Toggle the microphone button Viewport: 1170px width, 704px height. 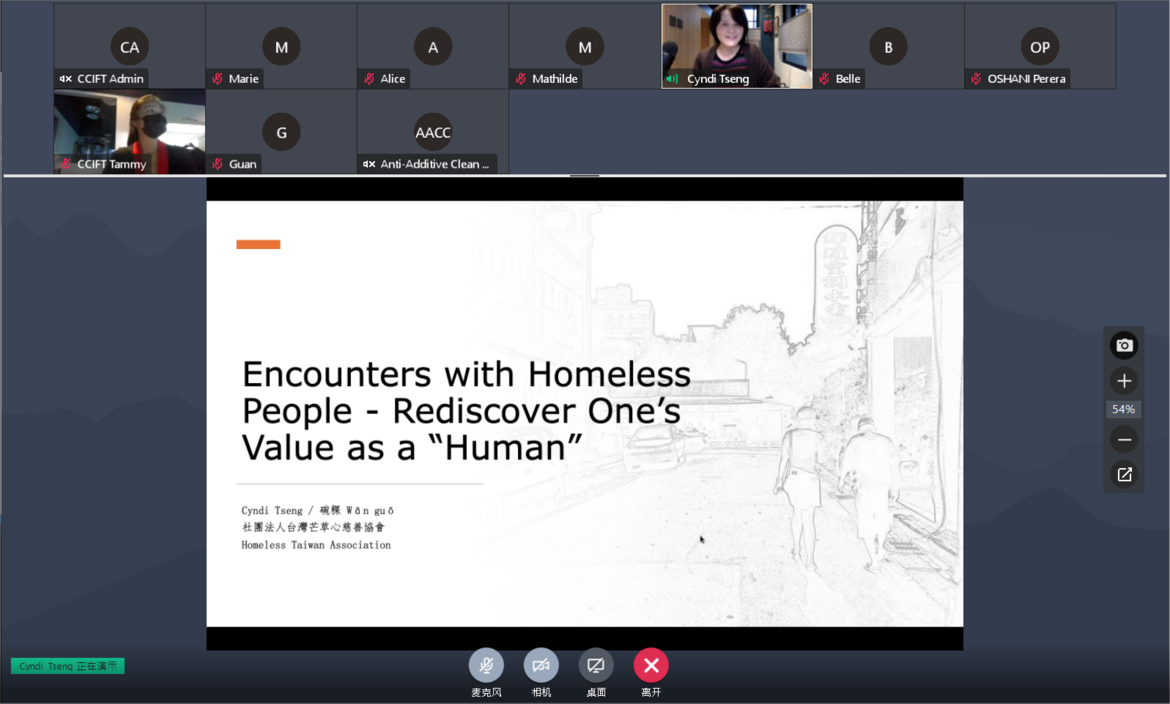tap(486, 666)
